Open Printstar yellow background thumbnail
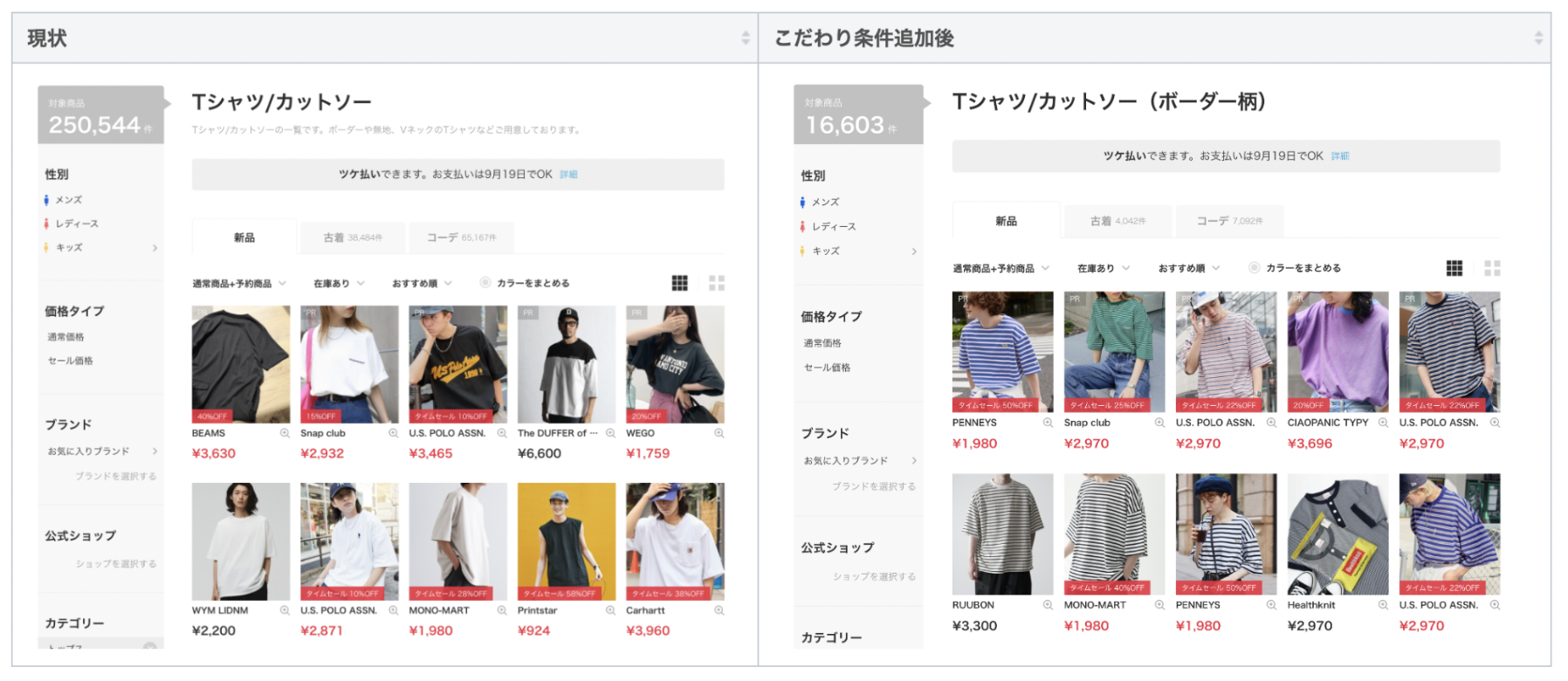Image resolution: width=1568 pixels, height=681 pixels. (x=567, y=541)
